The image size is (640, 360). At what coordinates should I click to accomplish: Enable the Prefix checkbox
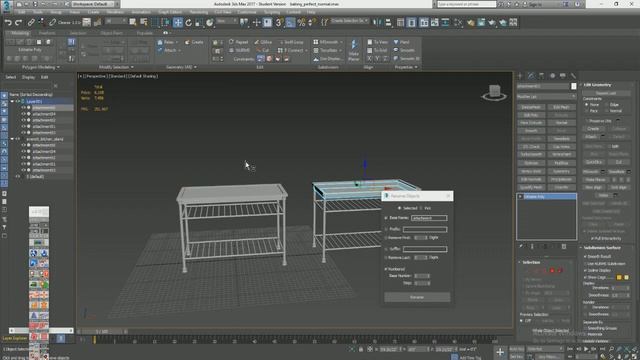click(x=387, y=229)
